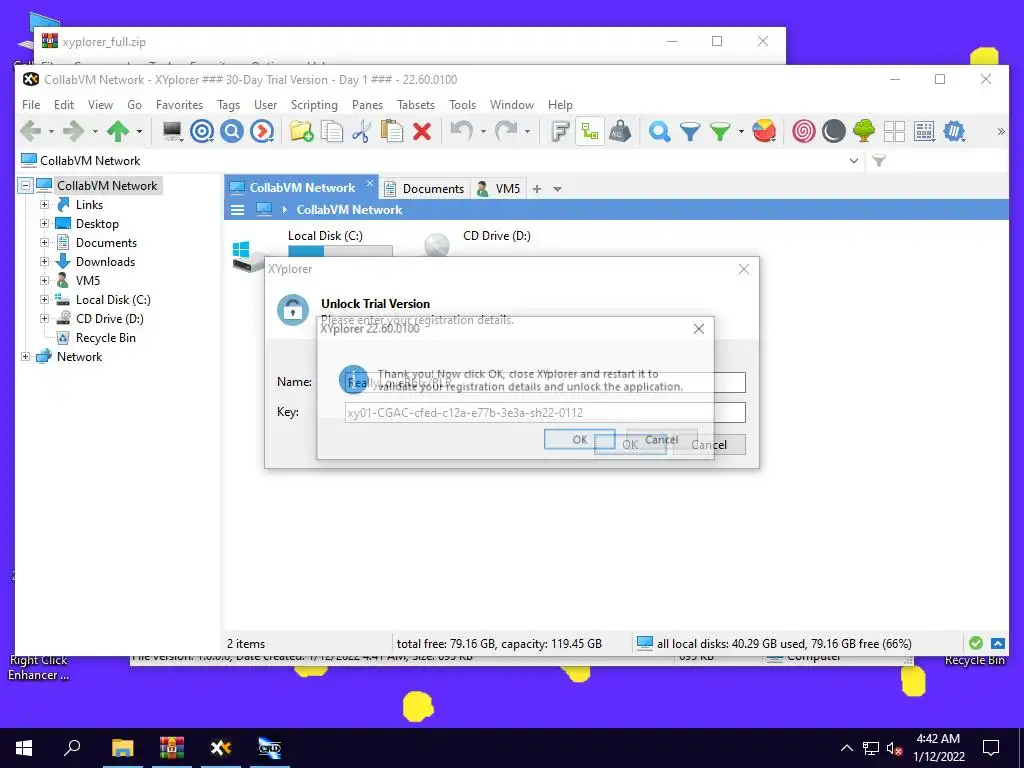The height and width of the screenshot is (768, 1024).
Task: Expand the Downloads tree node
Action: click(44, 261)
